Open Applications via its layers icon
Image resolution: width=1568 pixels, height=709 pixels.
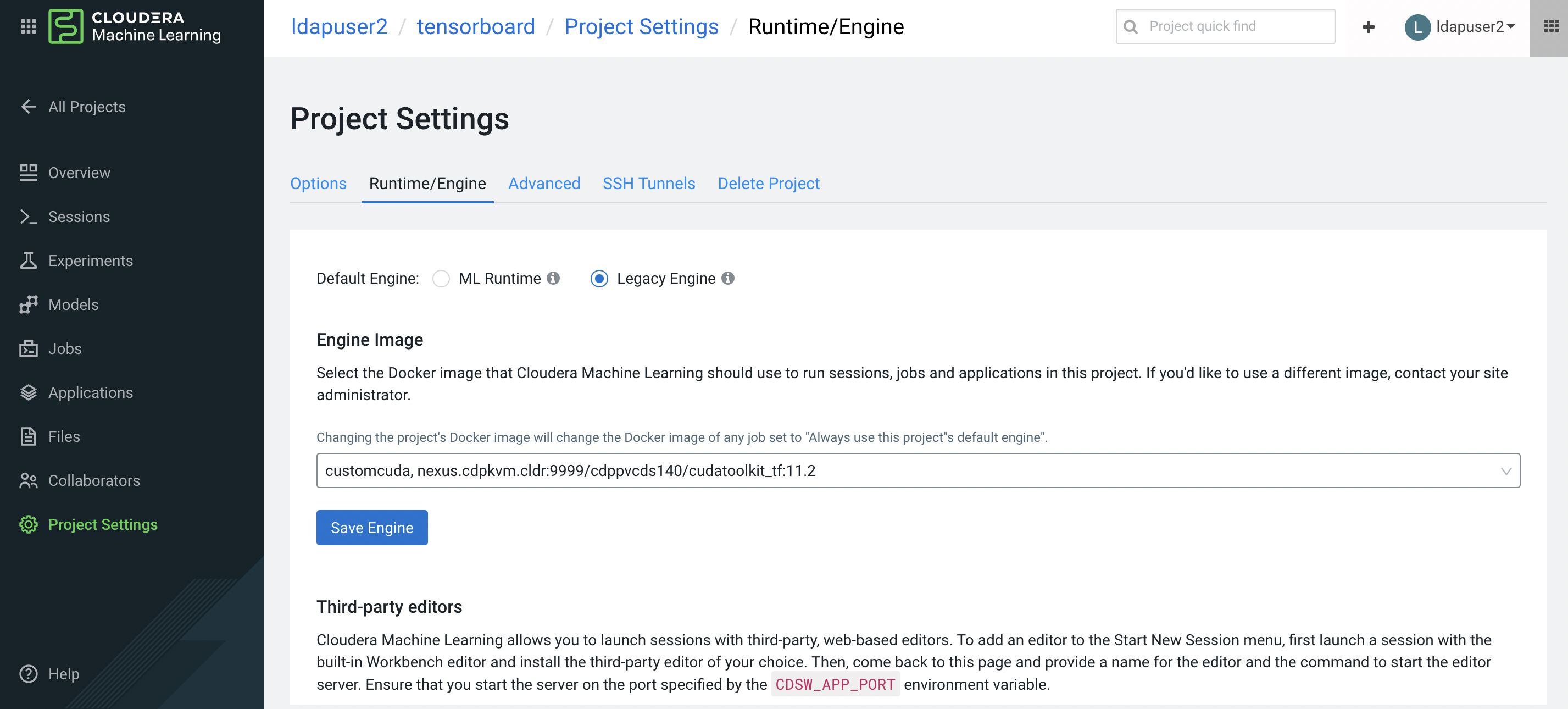point(28,392)
